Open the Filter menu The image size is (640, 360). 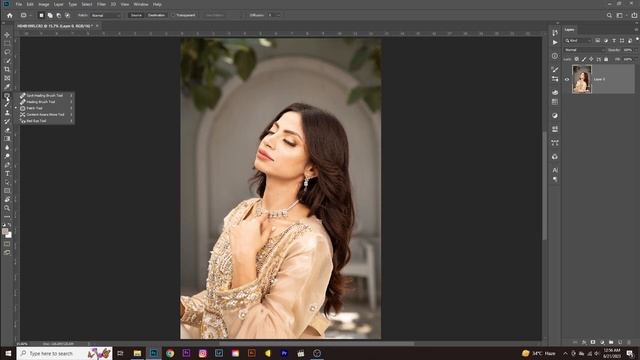(x=101, y=4)
